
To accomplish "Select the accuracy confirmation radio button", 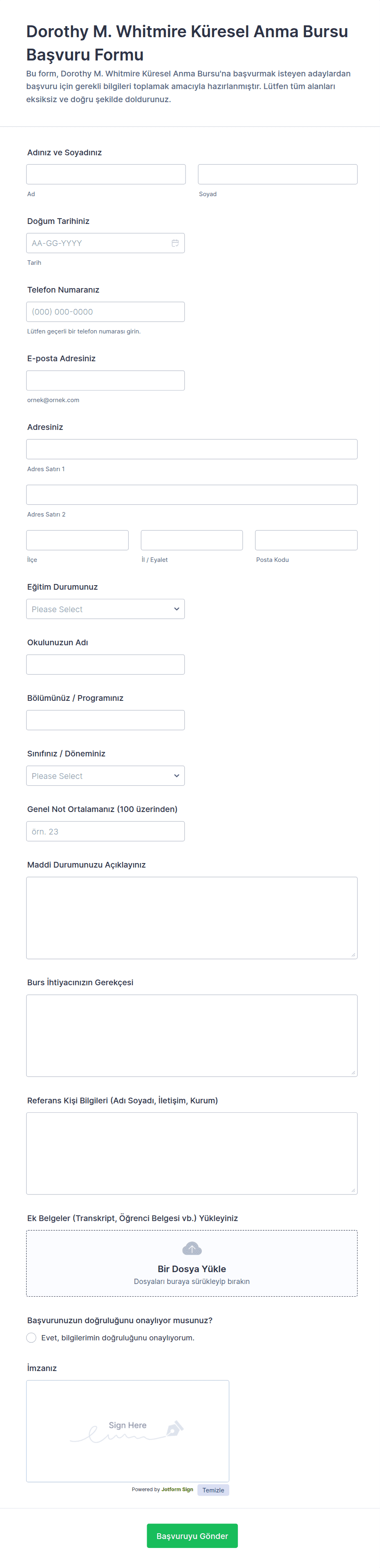I will (32, 1337).
